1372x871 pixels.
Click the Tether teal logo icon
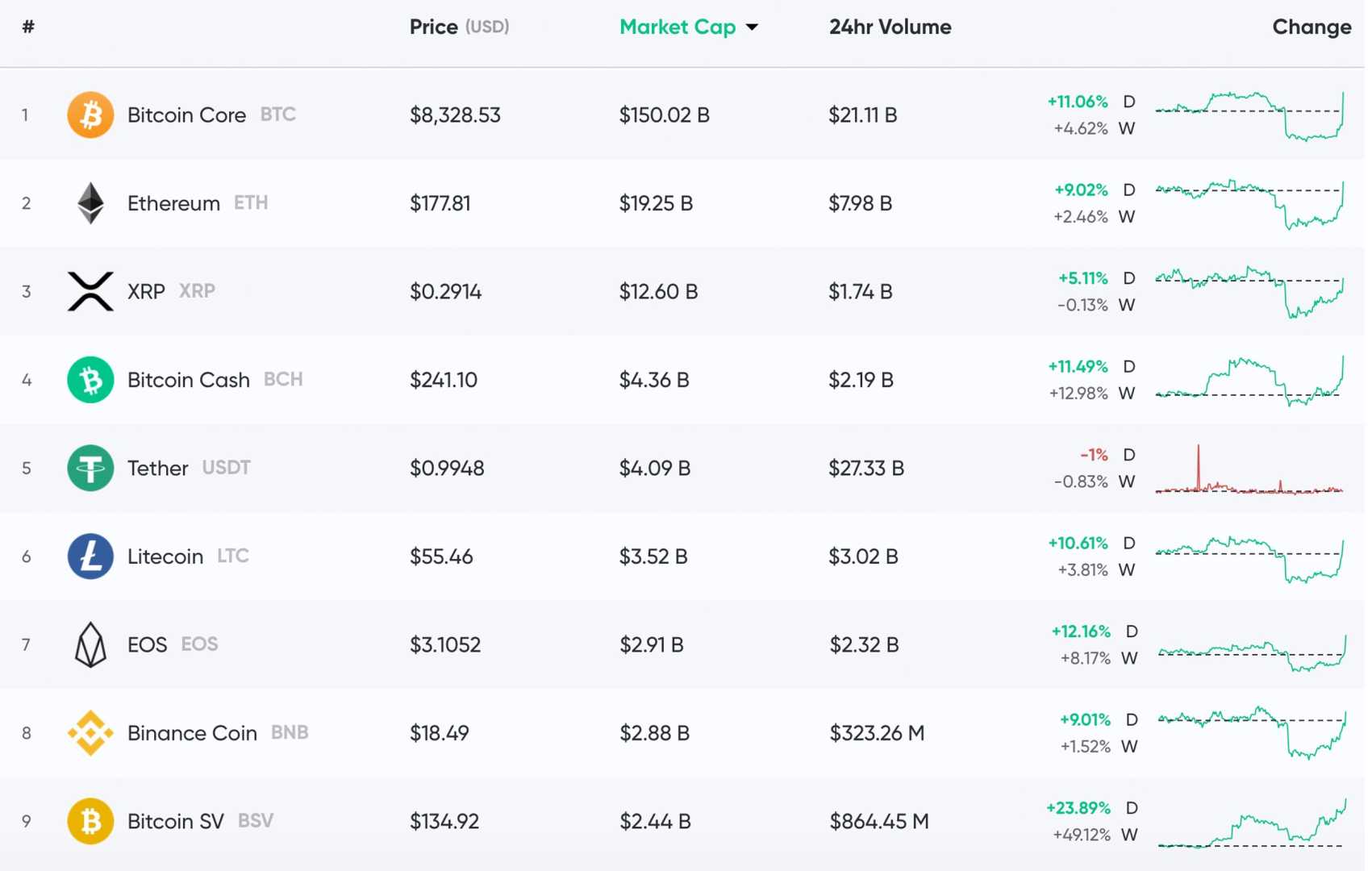(x=90, y=468)
